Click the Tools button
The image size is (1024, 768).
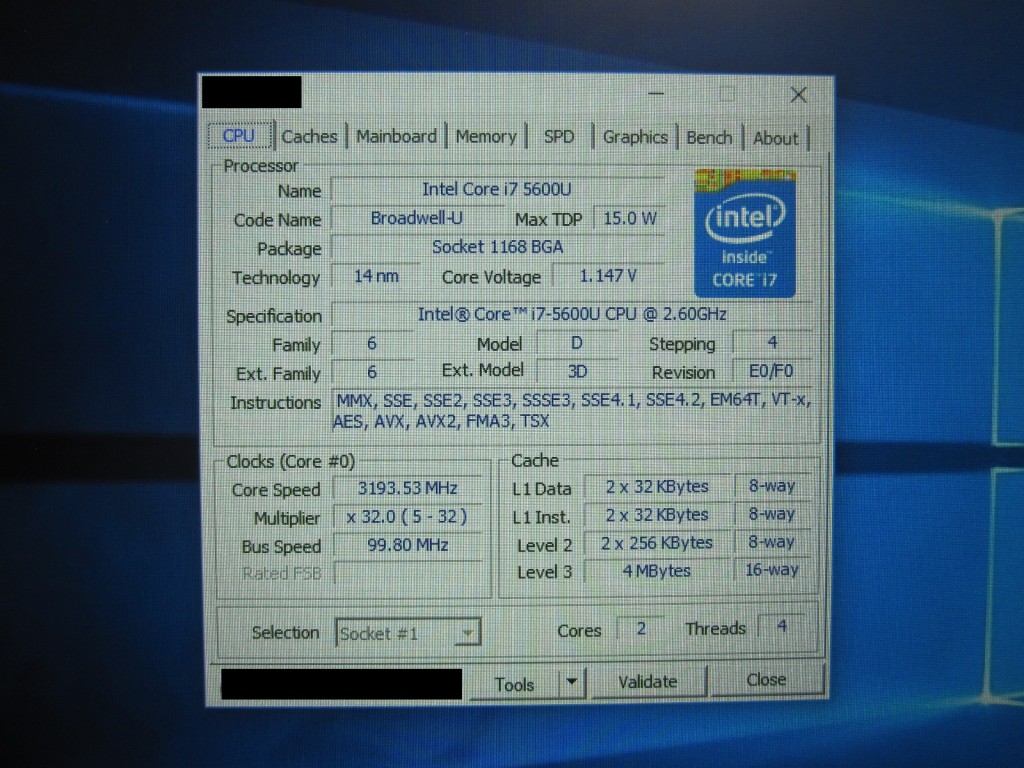pos(515,684)
